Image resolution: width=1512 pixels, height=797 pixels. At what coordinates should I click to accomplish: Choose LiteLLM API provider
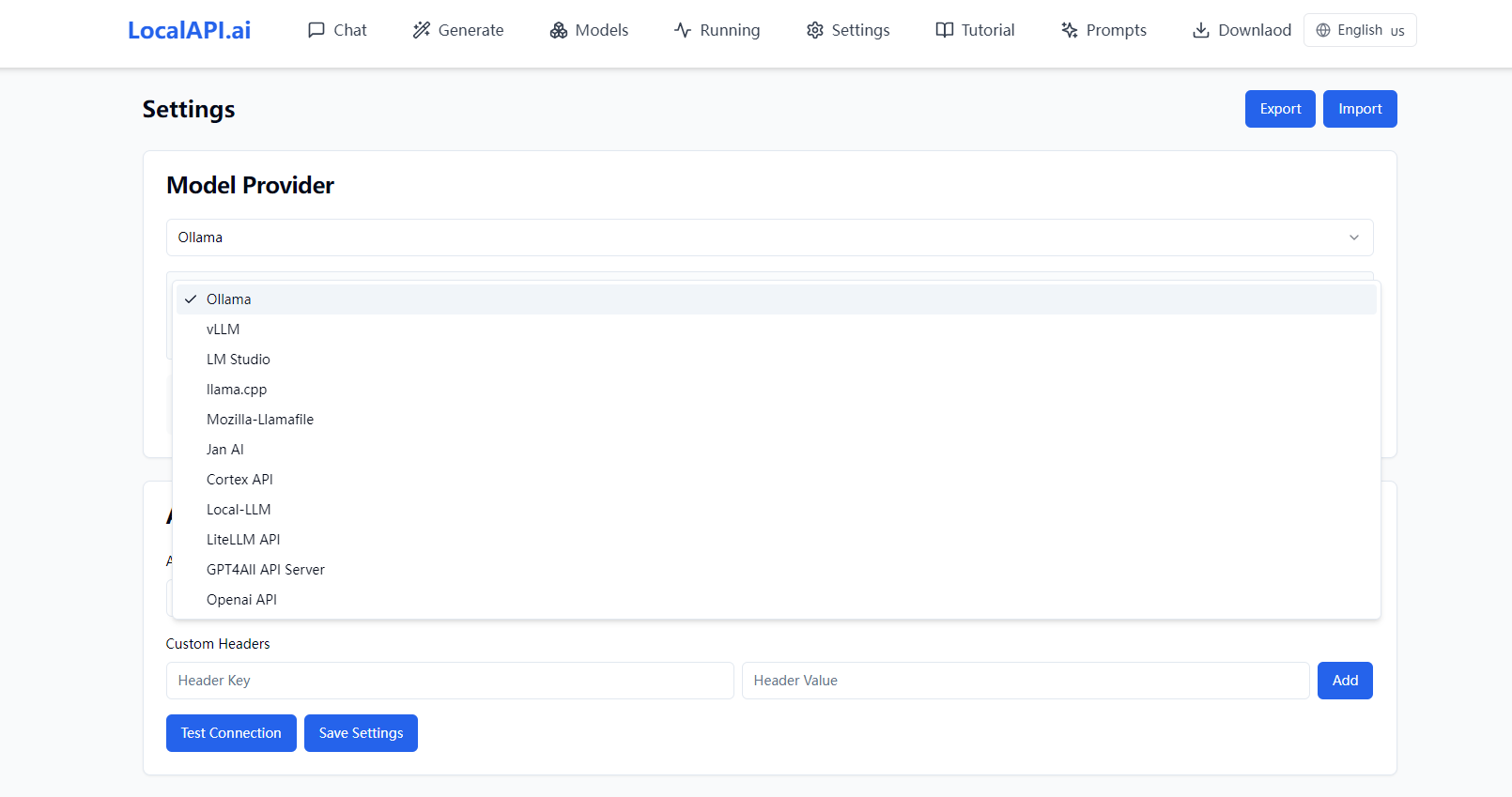(x=777, y=540)
